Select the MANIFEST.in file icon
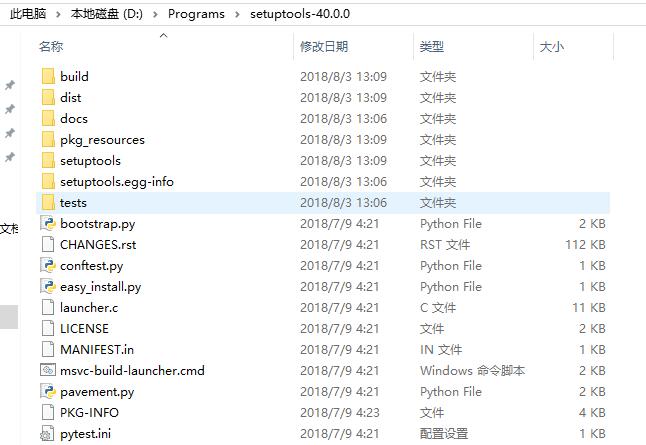Screen dimensions: 646x445 [48, 350]
